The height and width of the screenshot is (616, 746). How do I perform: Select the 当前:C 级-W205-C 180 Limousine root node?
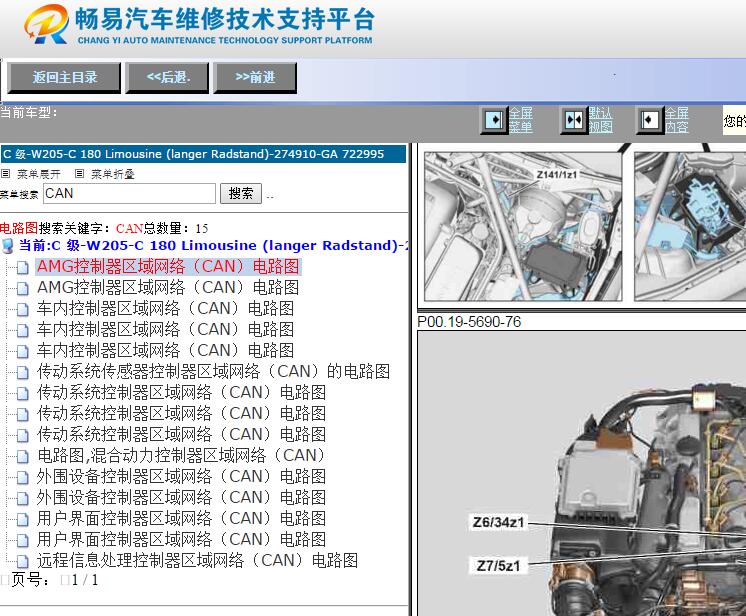tap(213, 245)
